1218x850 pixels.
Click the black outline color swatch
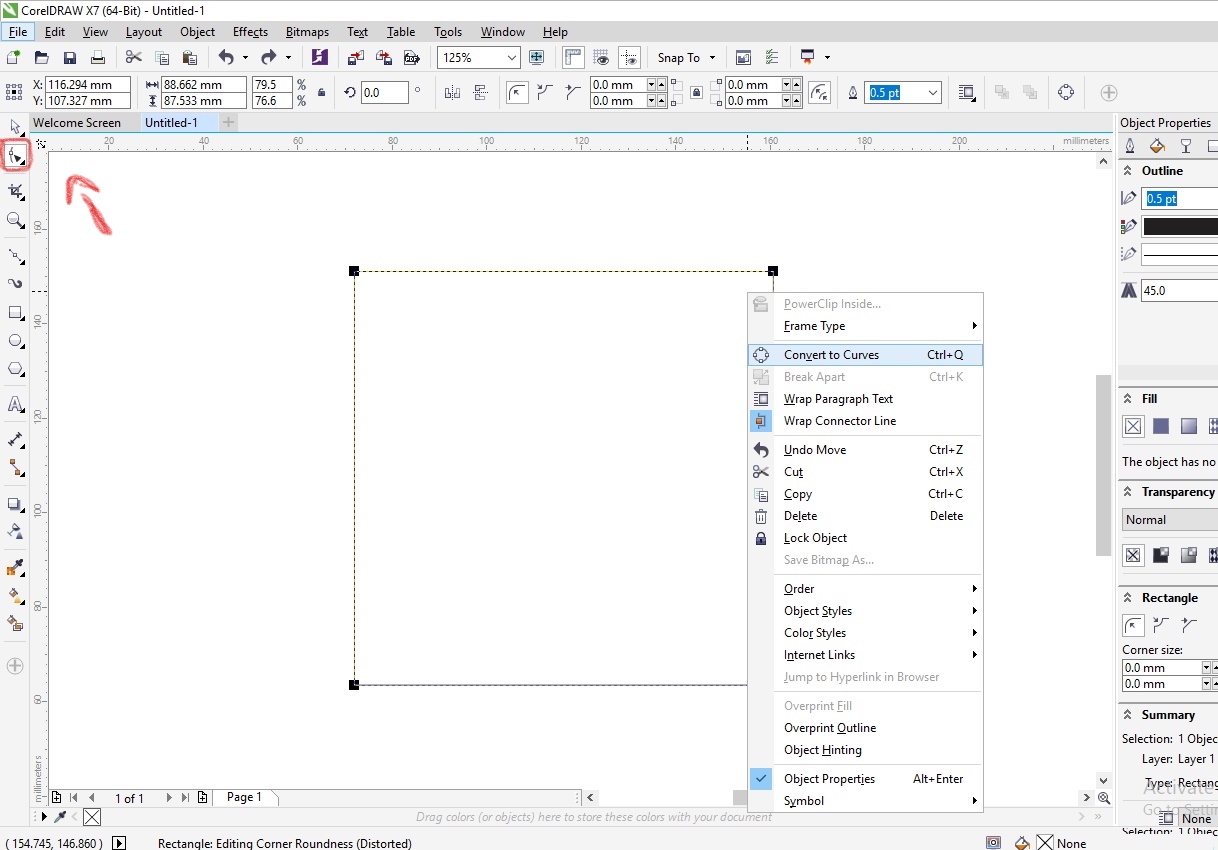tap(1180, 227)
